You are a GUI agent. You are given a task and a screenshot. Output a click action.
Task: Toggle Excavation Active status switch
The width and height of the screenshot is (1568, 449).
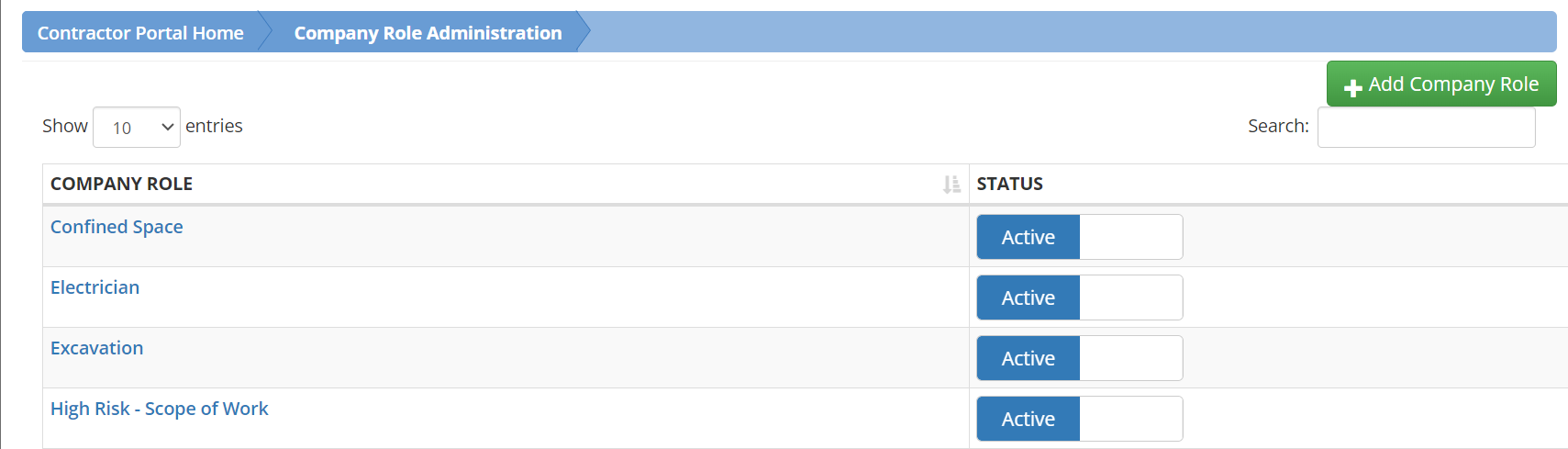1080,358
